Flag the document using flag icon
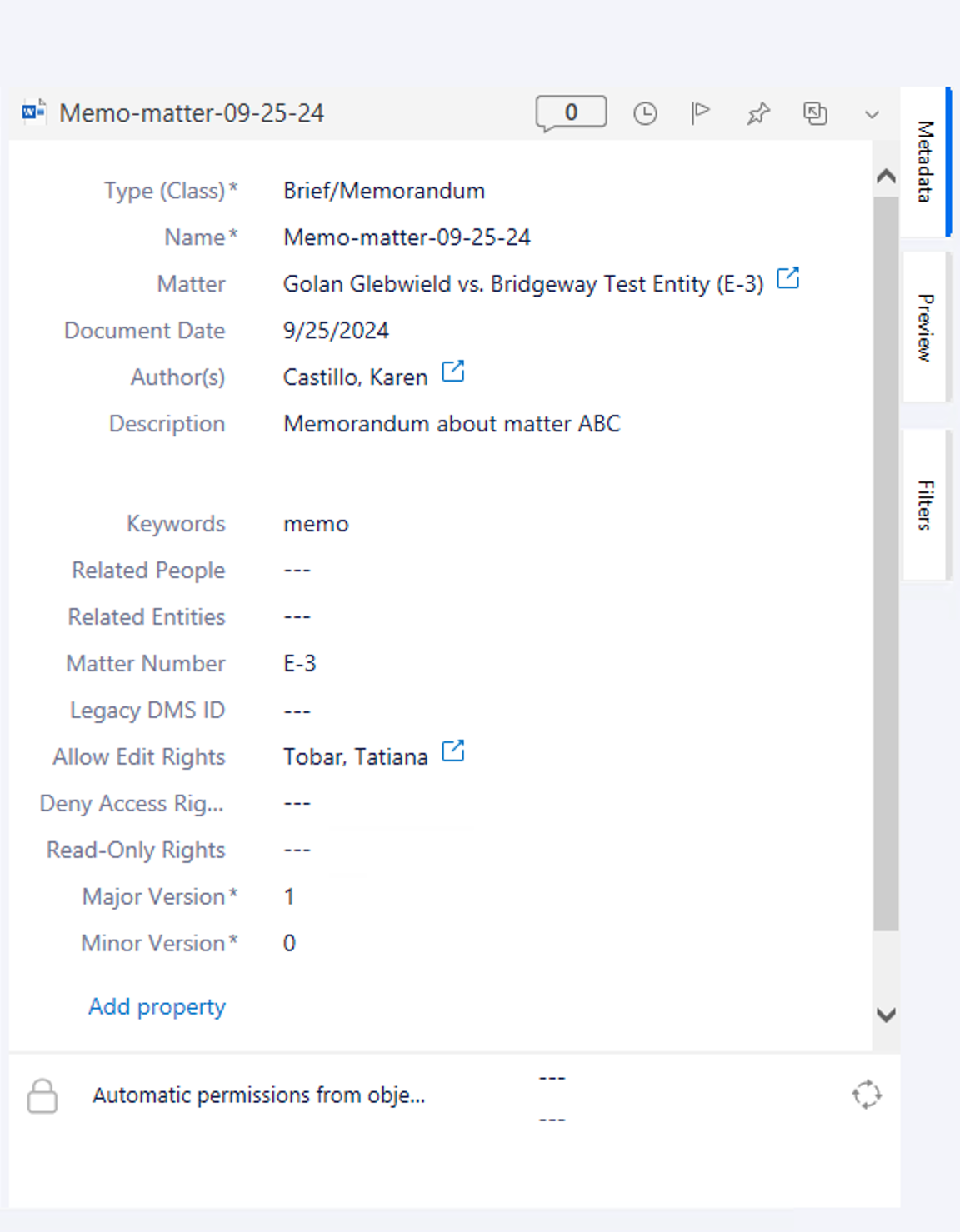 coord(701,112)
